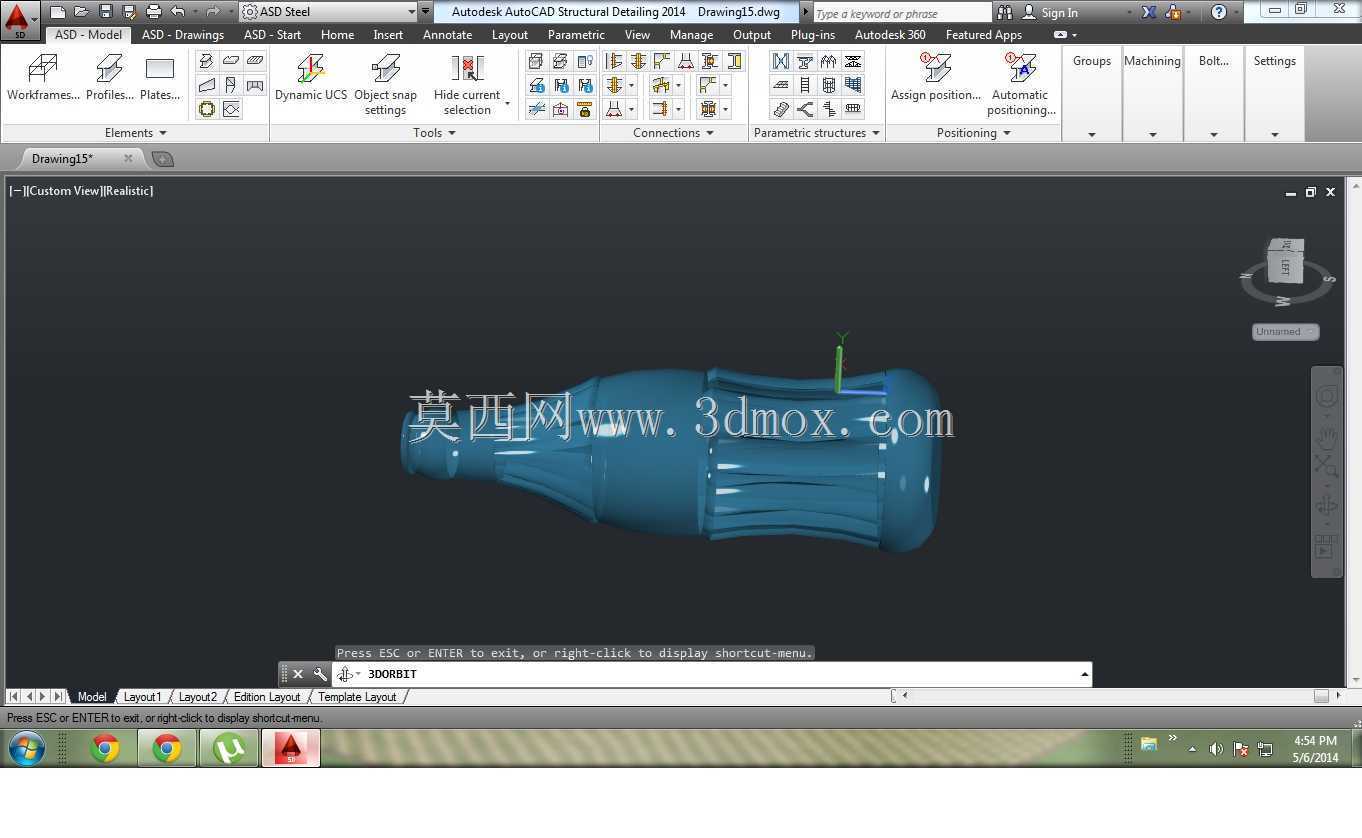Viewport: 1362px width, 838px height.
Task: Open Realistic visual style menu
Action: coord(128,191)
